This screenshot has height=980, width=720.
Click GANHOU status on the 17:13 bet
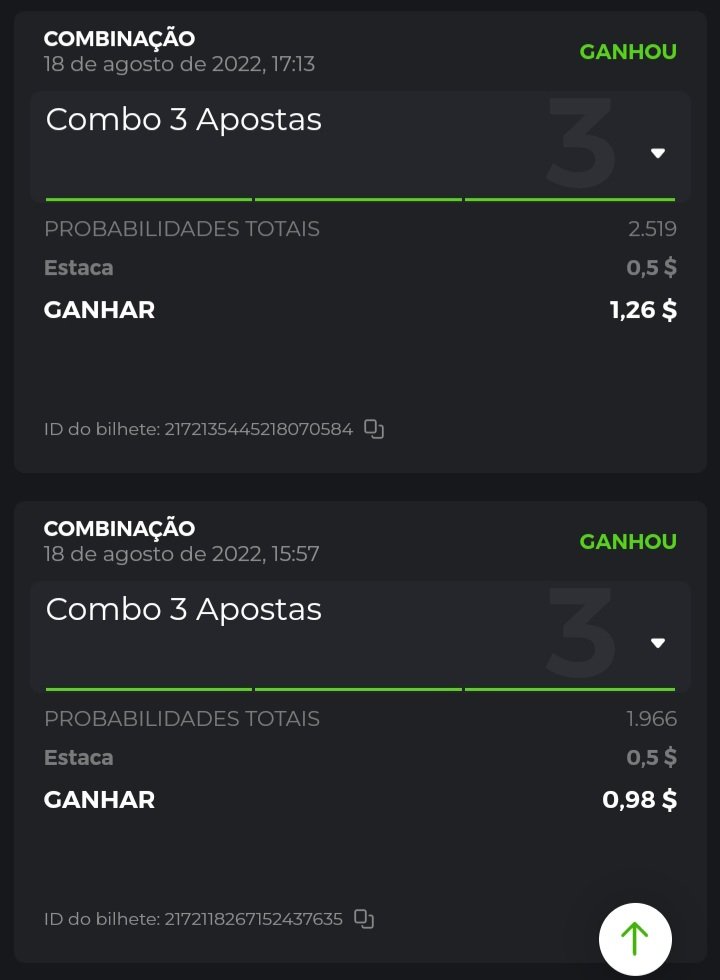click(628, 52)
